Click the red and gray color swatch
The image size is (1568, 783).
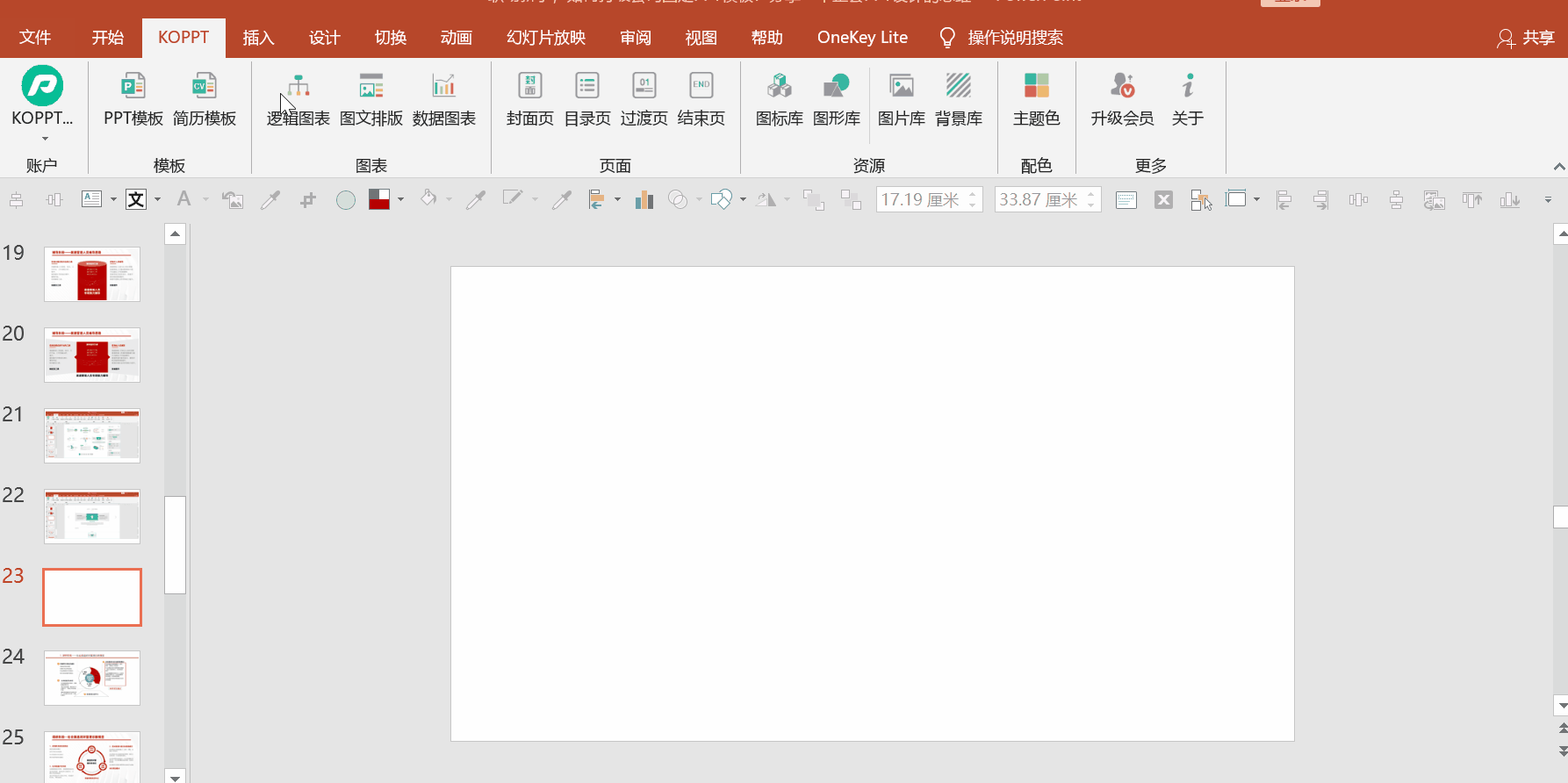379,199
